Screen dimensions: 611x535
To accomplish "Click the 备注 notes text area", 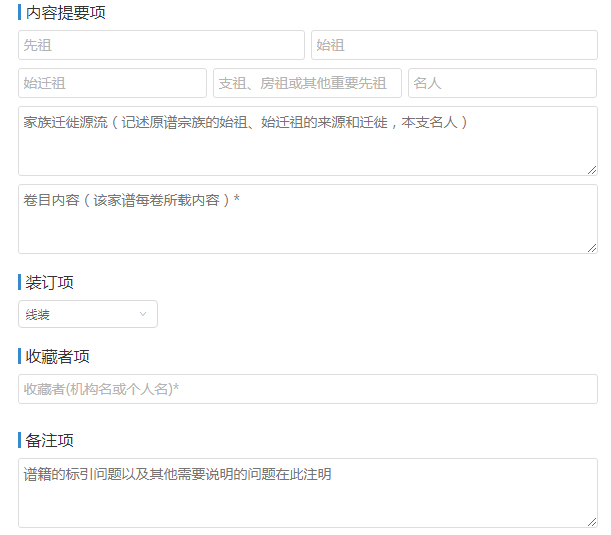I will (307, 493).
